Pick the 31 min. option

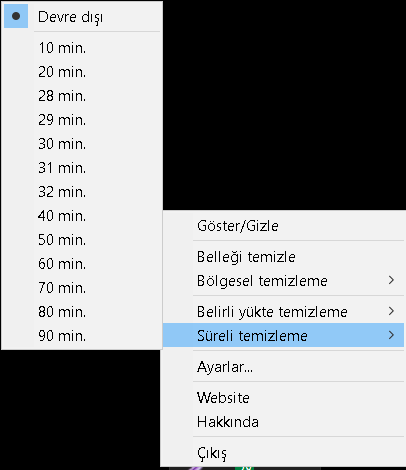(x=82, y=168)
